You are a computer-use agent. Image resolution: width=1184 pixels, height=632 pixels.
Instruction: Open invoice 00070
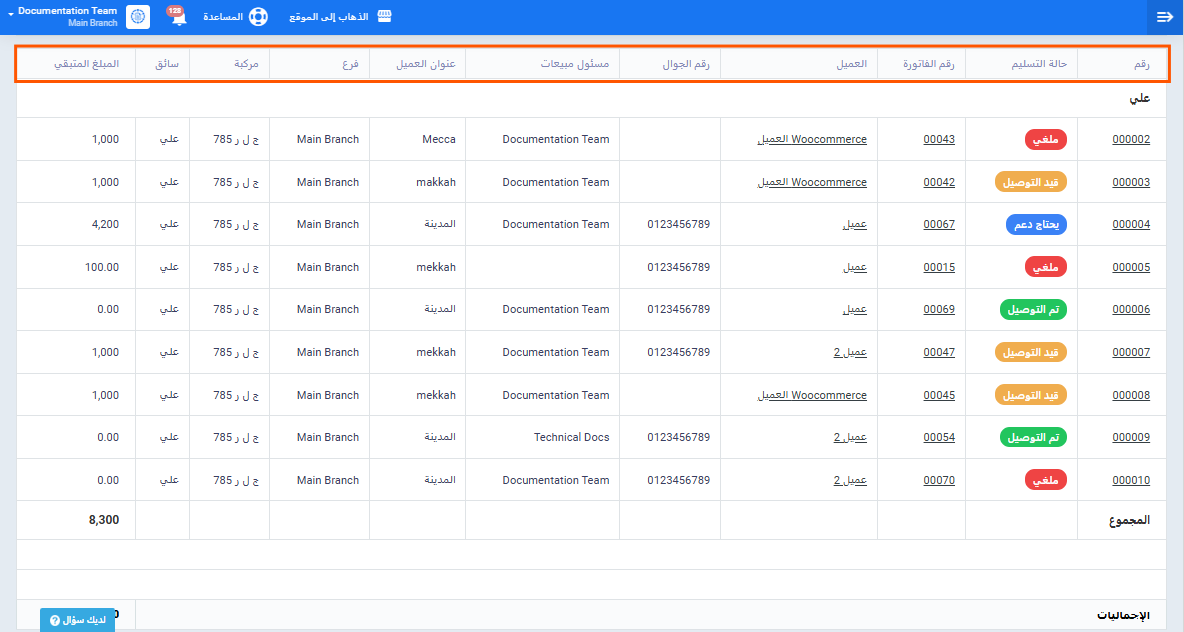coord(939,480)
